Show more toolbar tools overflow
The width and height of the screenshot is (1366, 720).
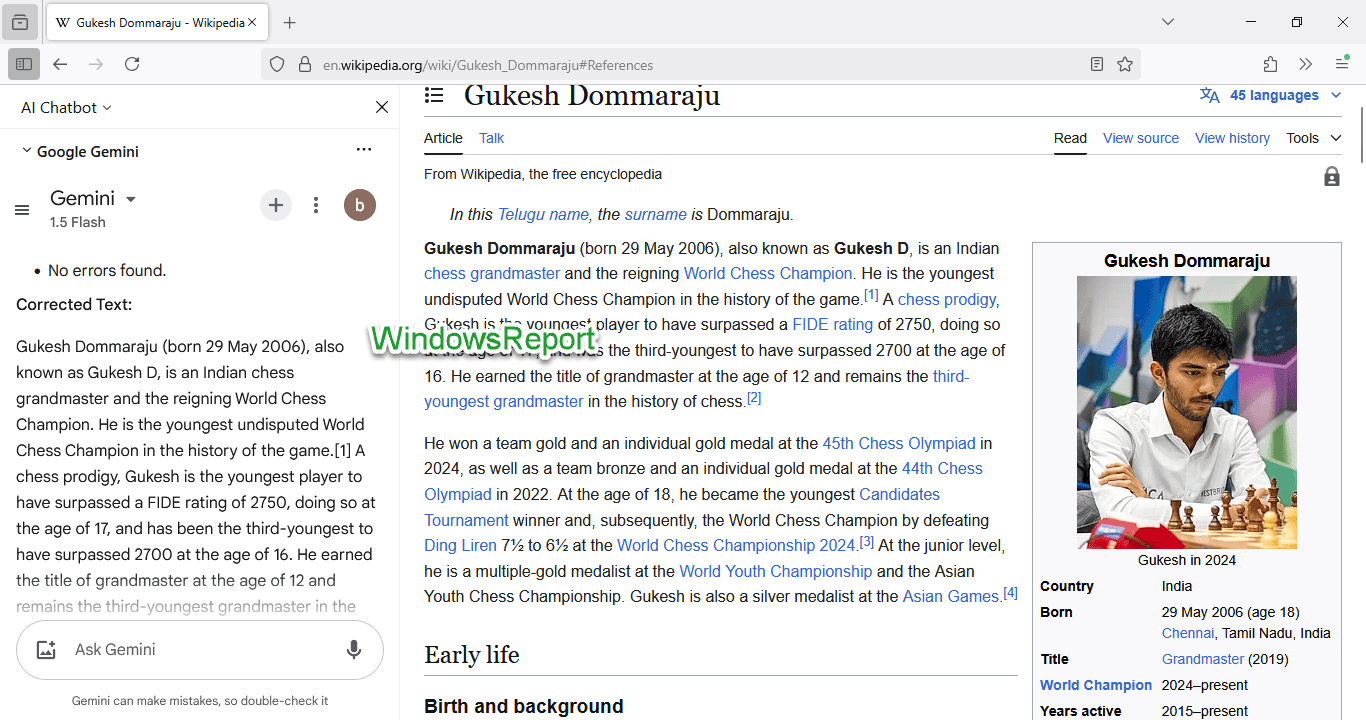click(x=1305, y=64)
